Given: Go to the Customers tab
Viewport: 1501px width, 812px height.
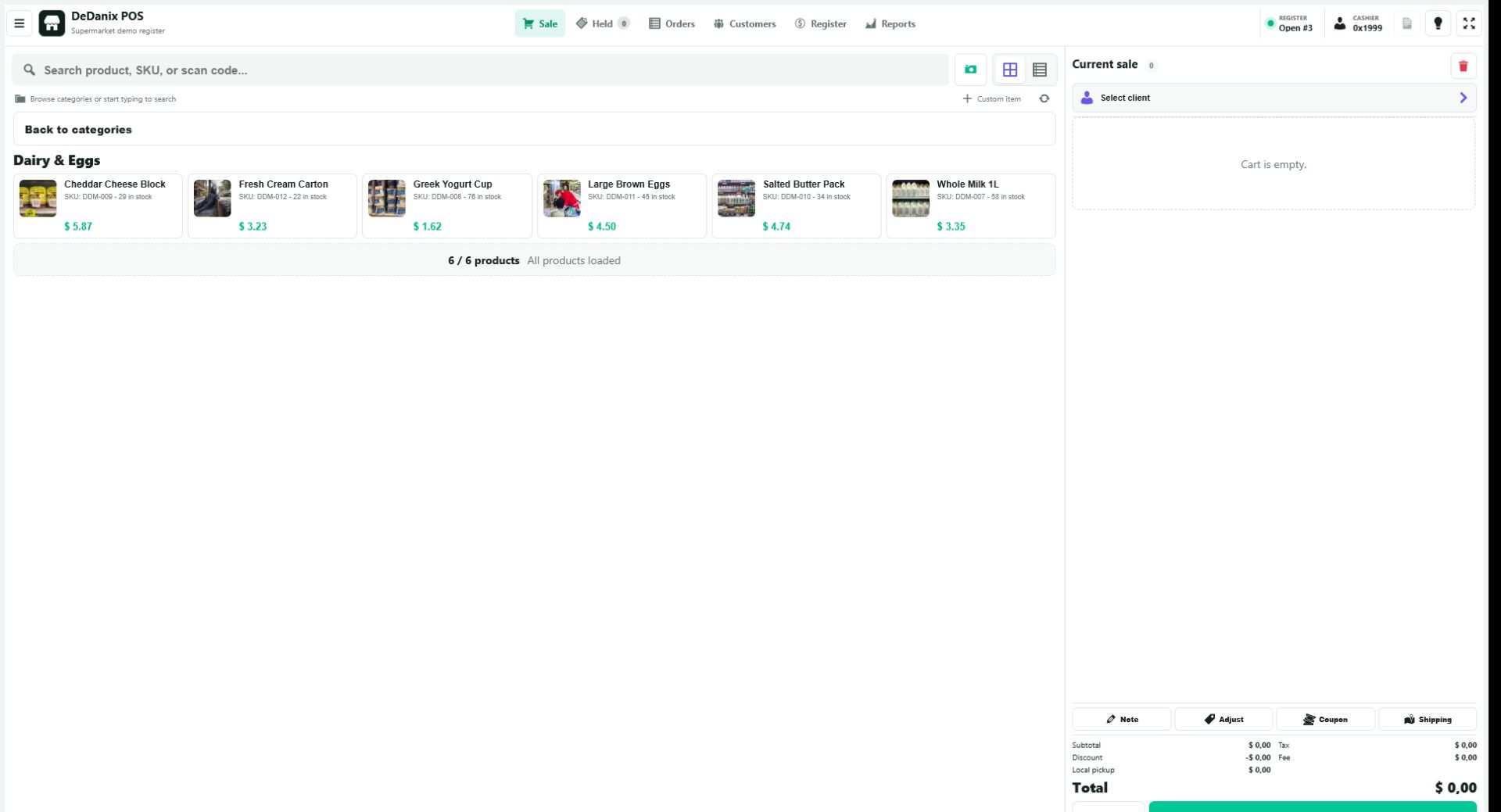Looking at the screenshot, I should 744,23.
